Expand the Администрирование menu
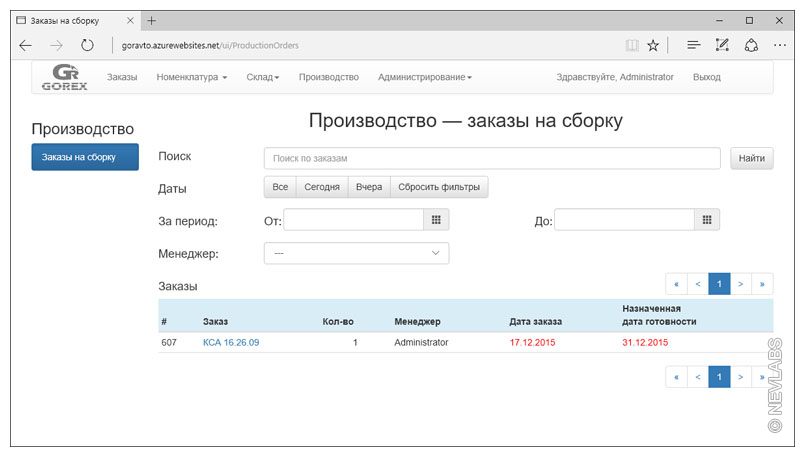The image size is (805, 457). pos(424,77)
